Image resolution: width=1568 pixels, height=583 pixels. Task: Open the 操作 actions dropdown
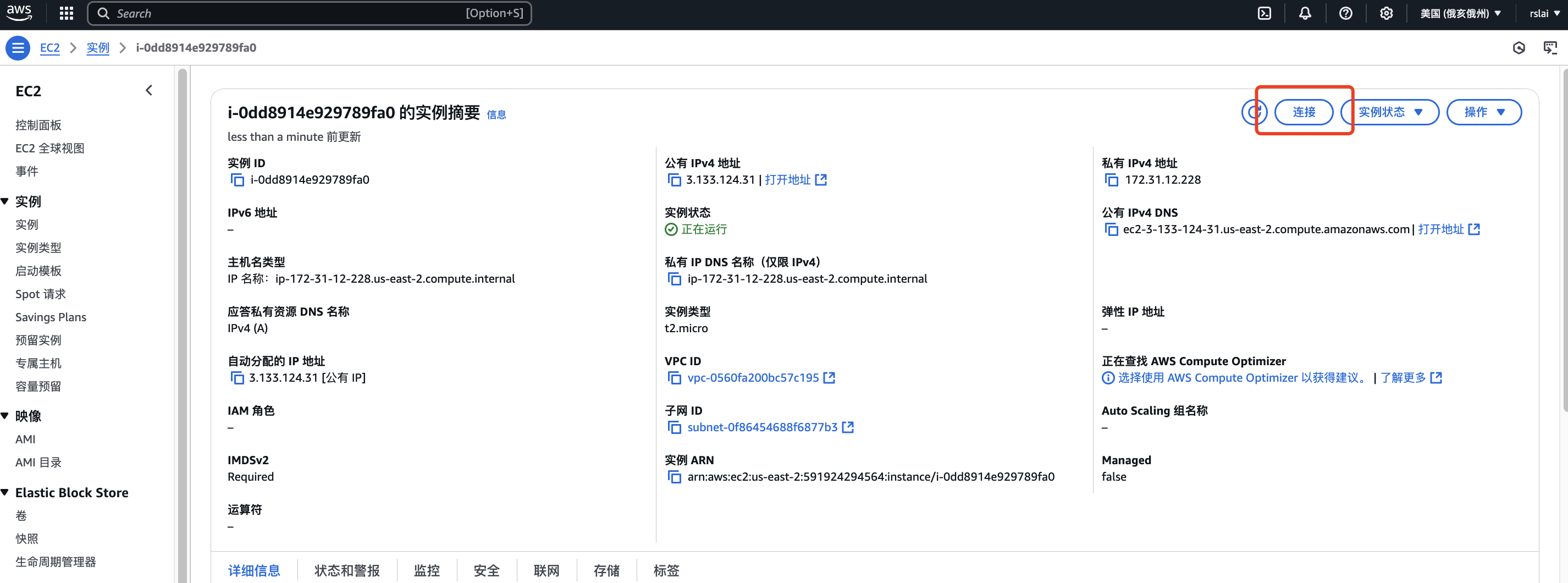click(1483, 112)
